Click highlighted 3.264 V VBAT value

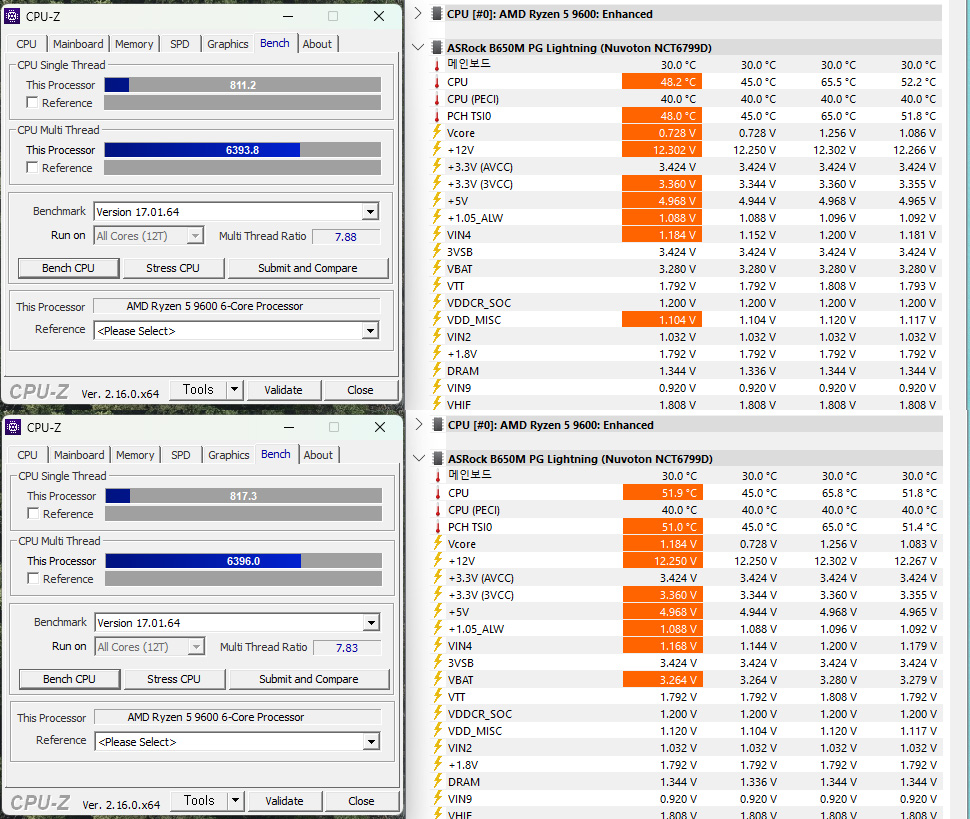[663, 680]
